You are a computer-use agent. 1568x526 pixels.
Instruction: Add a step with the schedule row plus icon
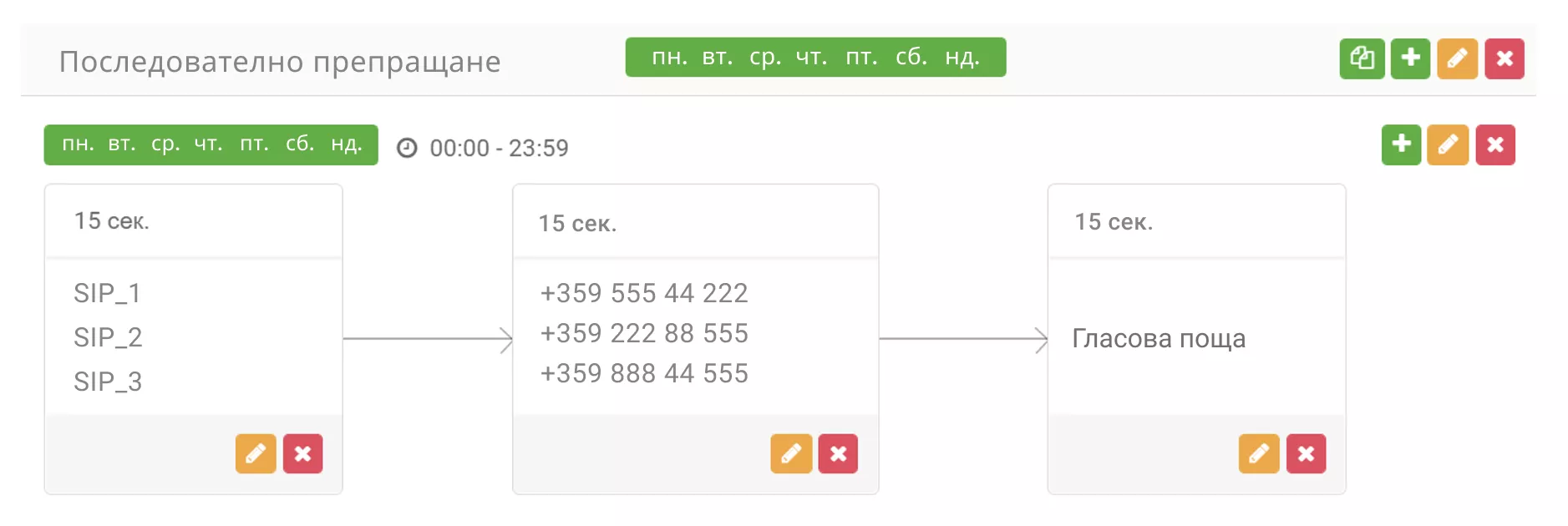1401,144
